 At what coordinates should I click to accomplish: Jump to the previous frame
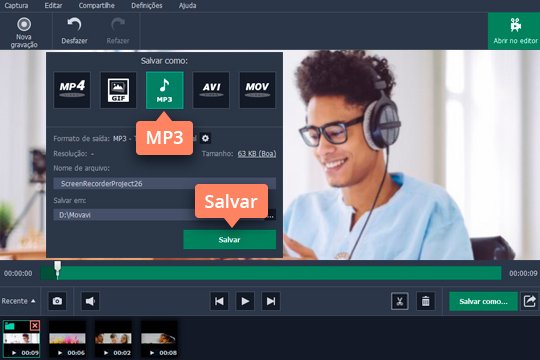(x=219, y=301)
